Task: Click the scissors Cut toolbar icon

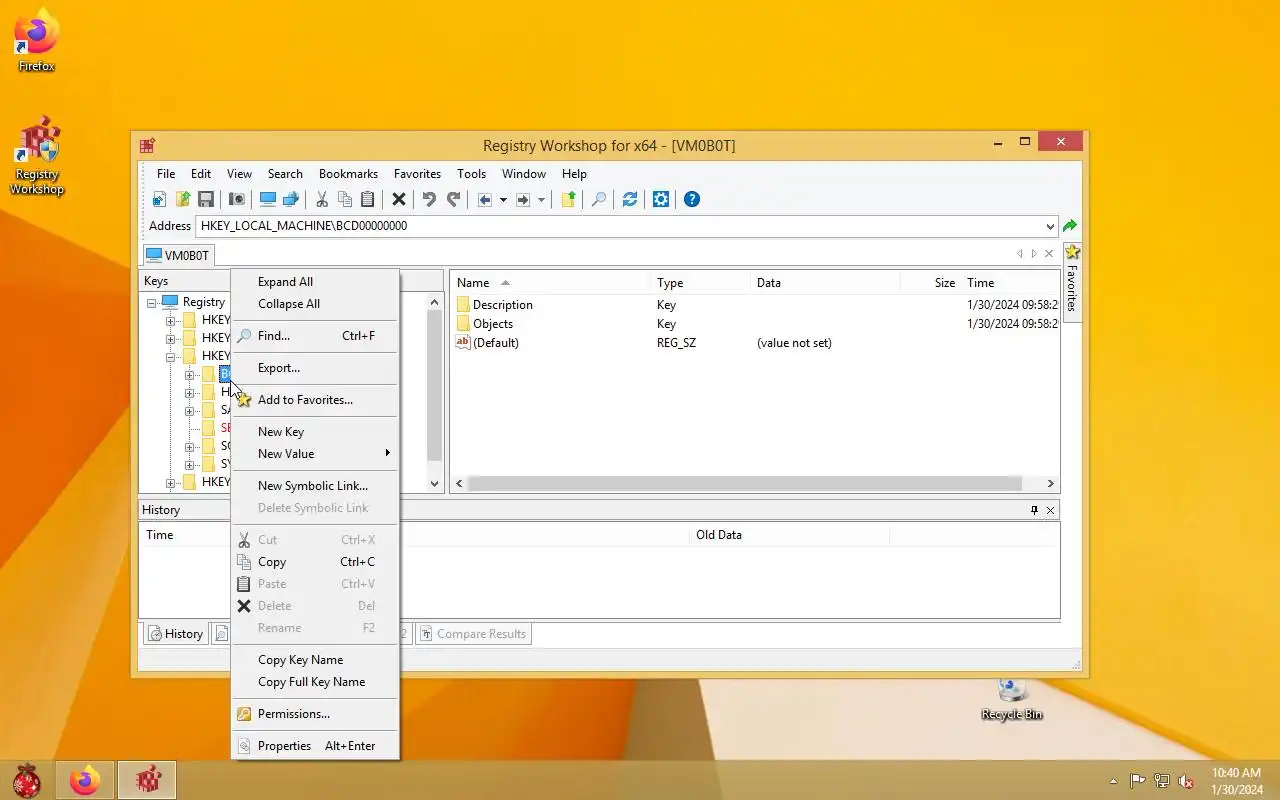Action: click(322, 200)
